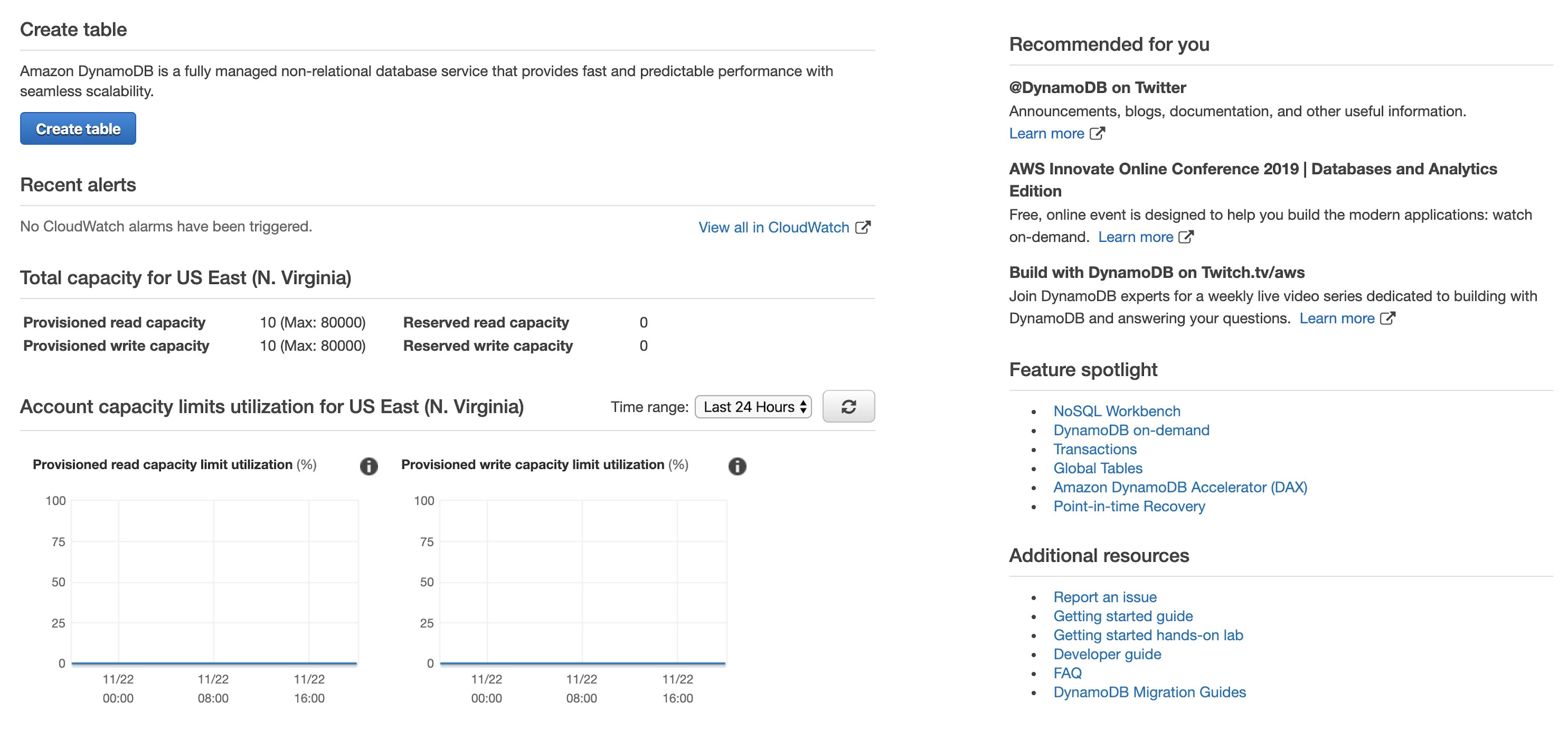This screenshot has height=730, width=1568.
Task: Open the Transactions feature link
Action: (1094, 449)
